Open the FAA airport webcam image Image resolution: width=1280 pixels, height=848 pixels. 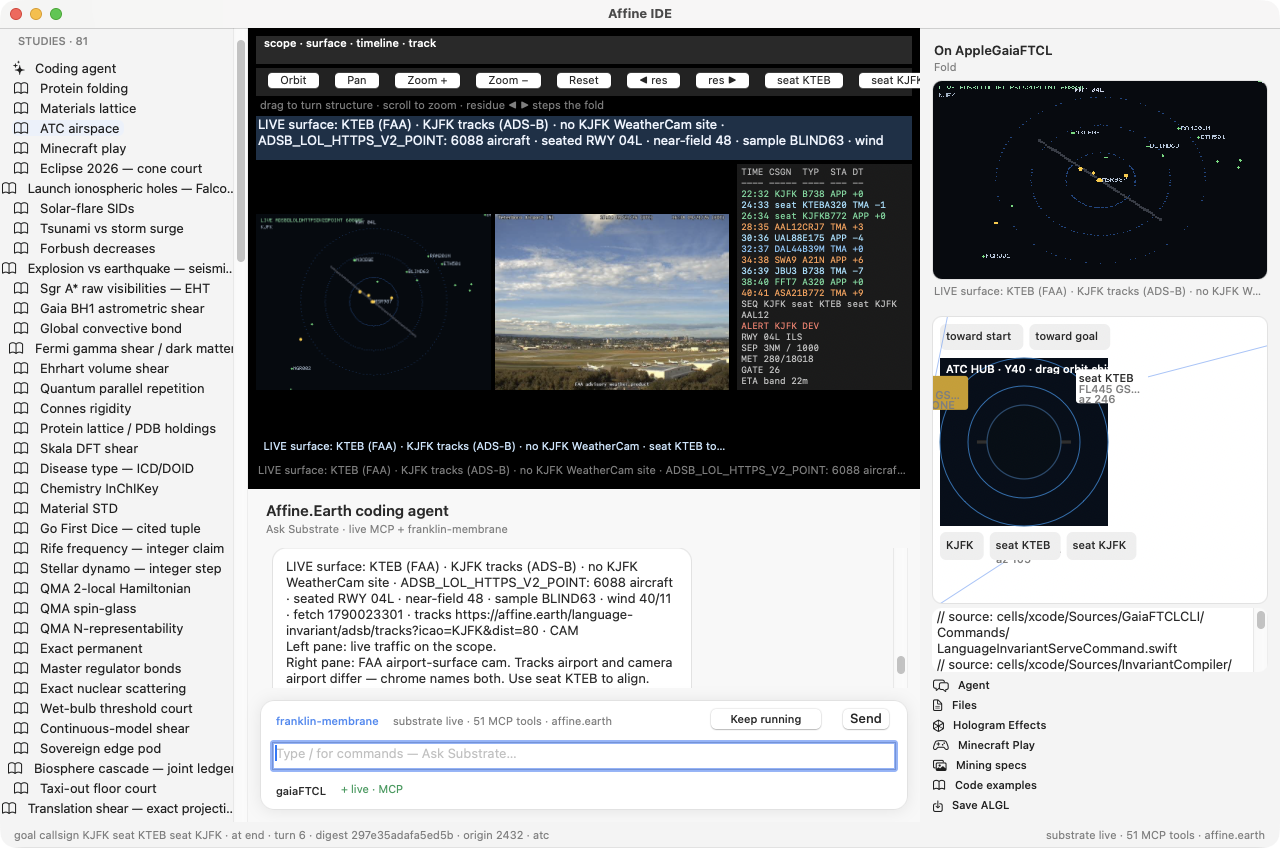pos(612,302)
